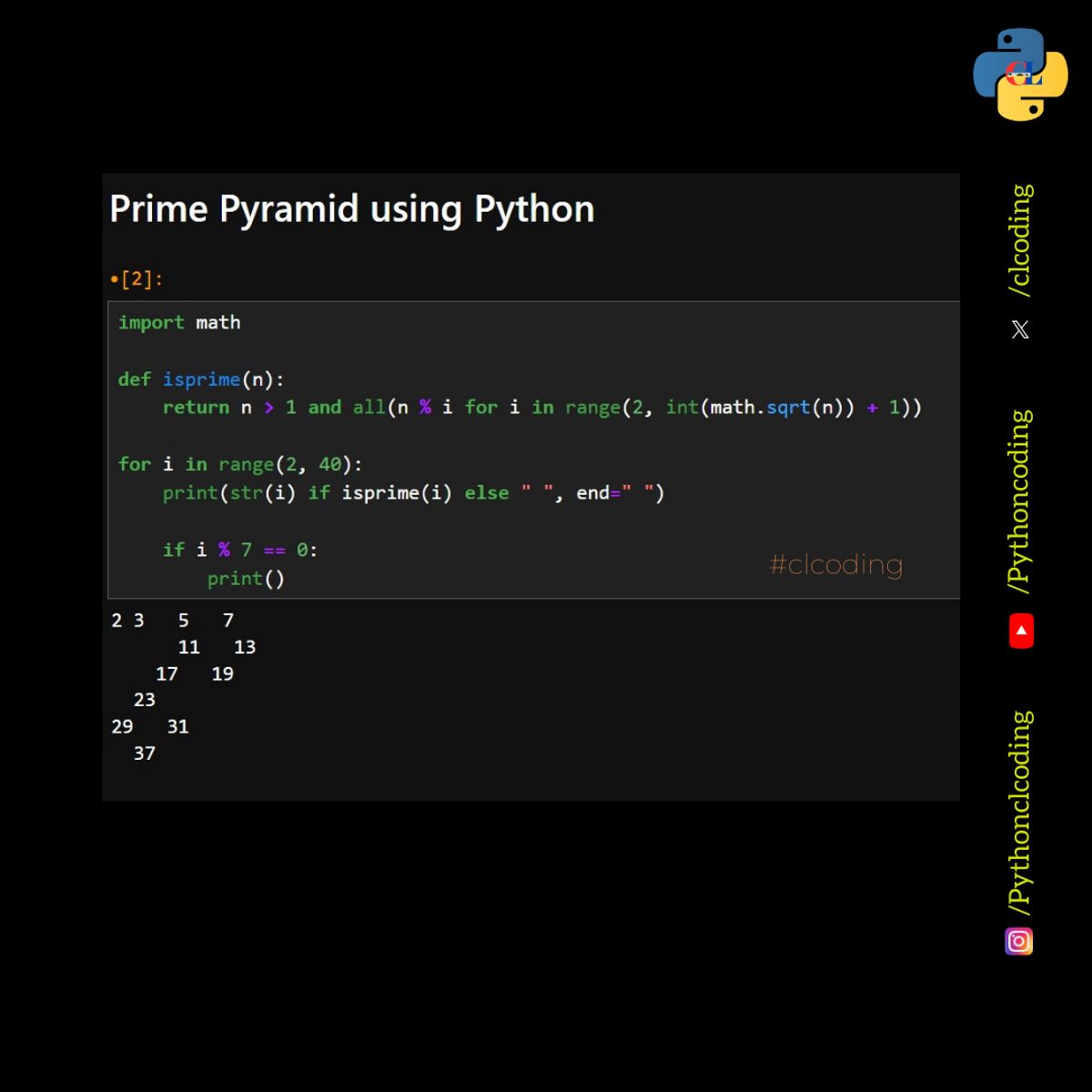Click the #clcoding watermark

point(834,565)
